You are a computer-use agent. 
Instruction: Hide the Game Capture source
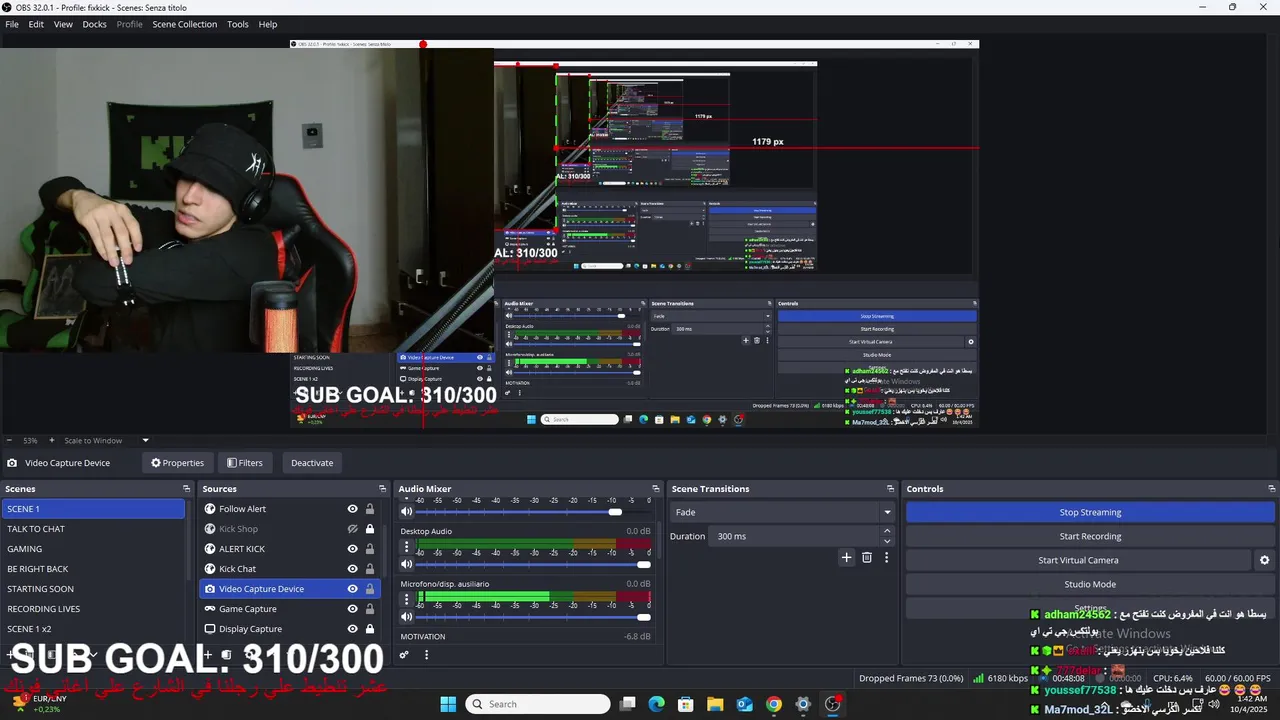pyautogui.click(x=352, y=609)
